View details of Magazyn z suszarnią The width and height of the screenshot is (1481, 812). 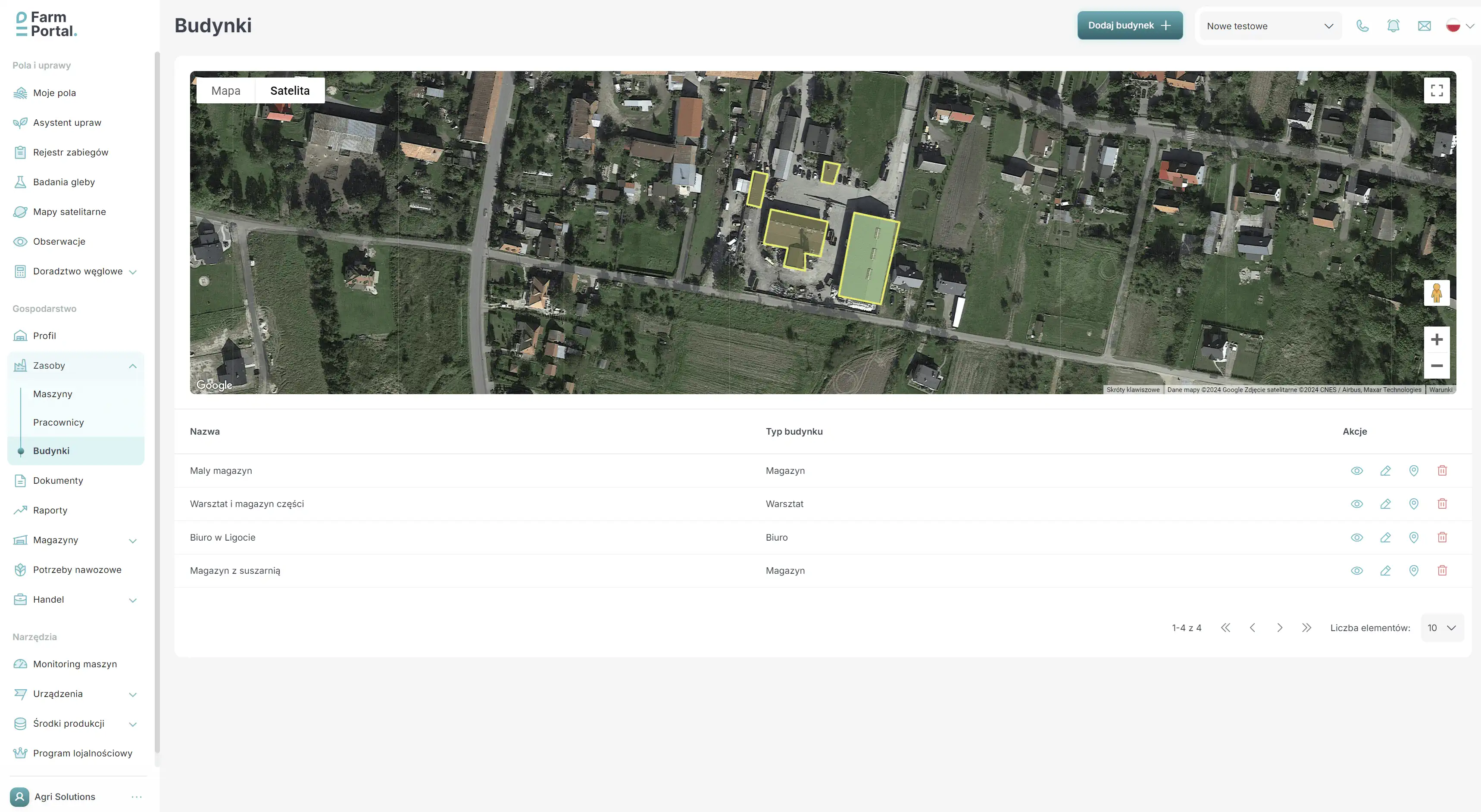pyautogui.click(x=1357, y=571)
